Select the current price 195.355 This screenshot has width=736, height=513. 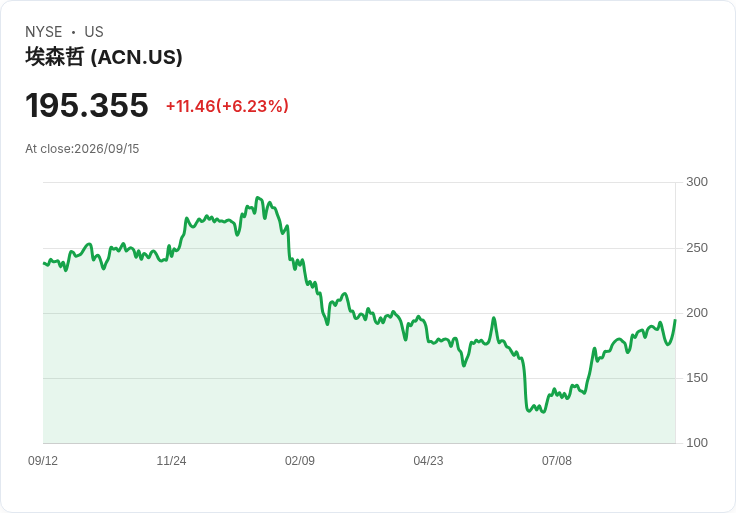(87, 105)
